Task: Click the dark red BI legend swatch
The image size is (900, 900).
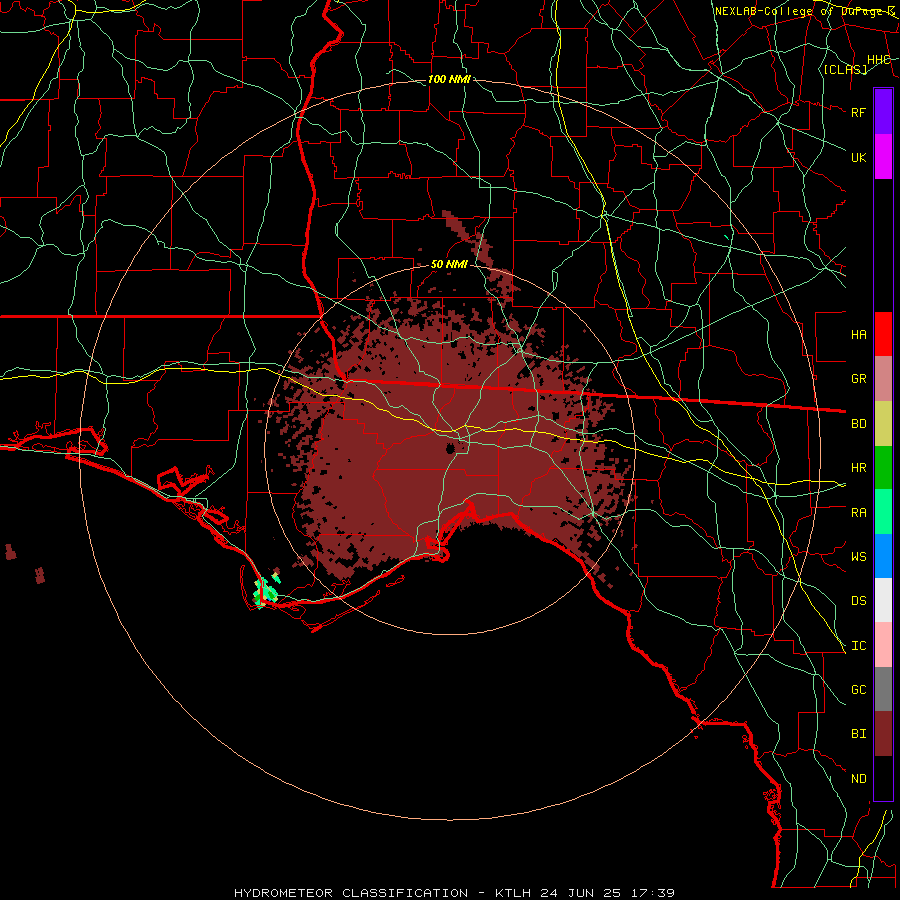Action: tap(883, 734)
